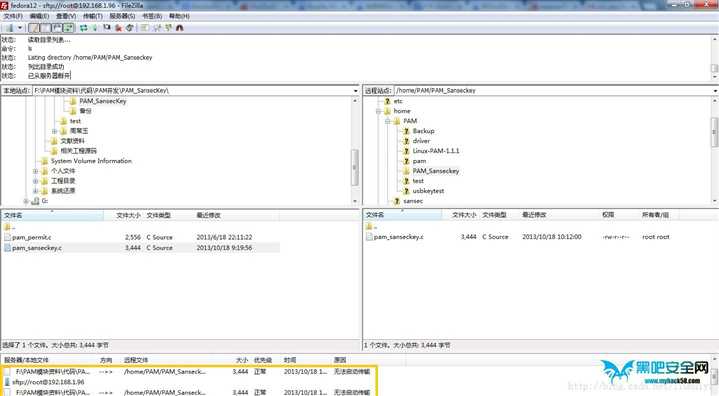Open the 编辑(E) menu
This screenshot has height=396, width=719.
(x=39, y=16)
